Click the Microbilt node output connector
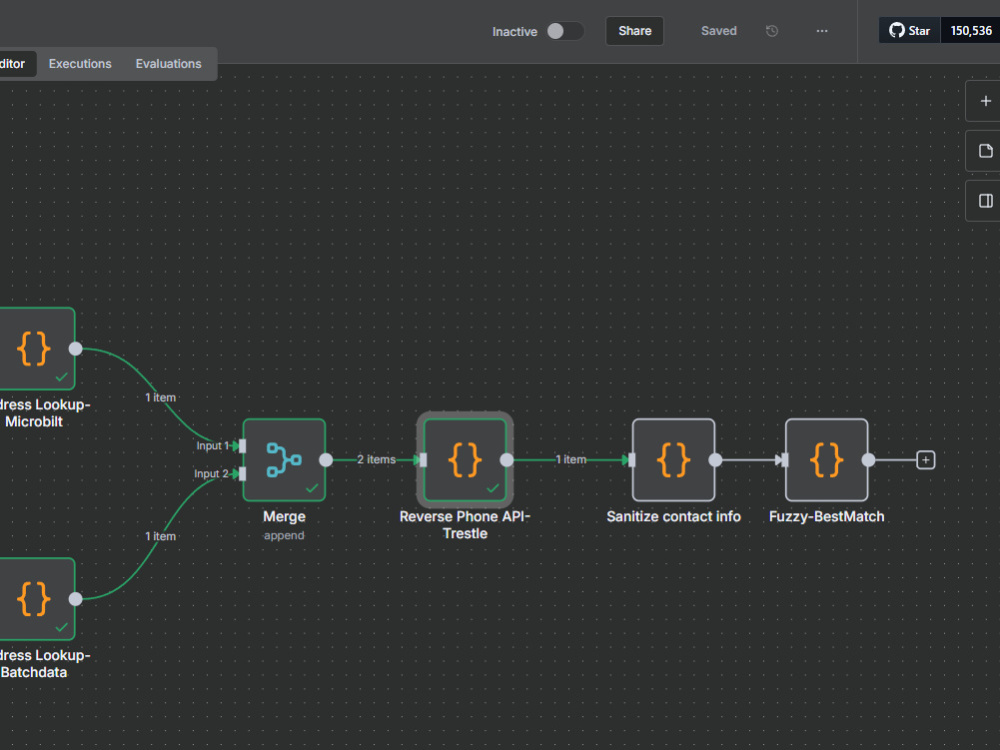The image size is (1000, 750). click(x=76, y=349)
